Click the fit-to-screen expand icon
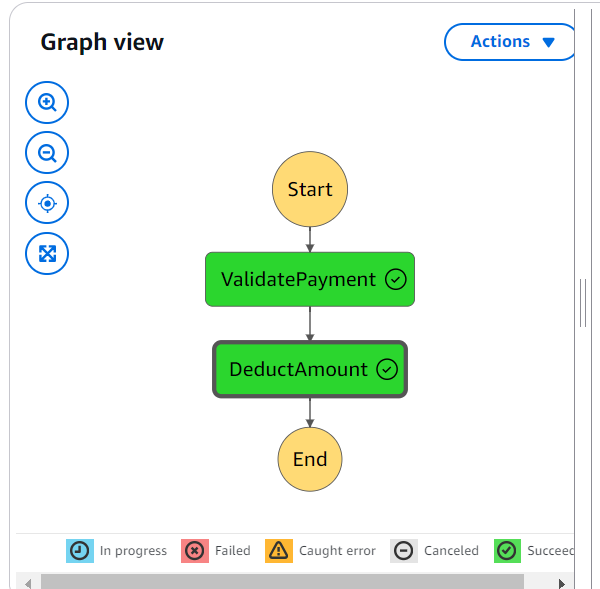The width and height of the screenshot is (600, 589). tap(47, 253)
